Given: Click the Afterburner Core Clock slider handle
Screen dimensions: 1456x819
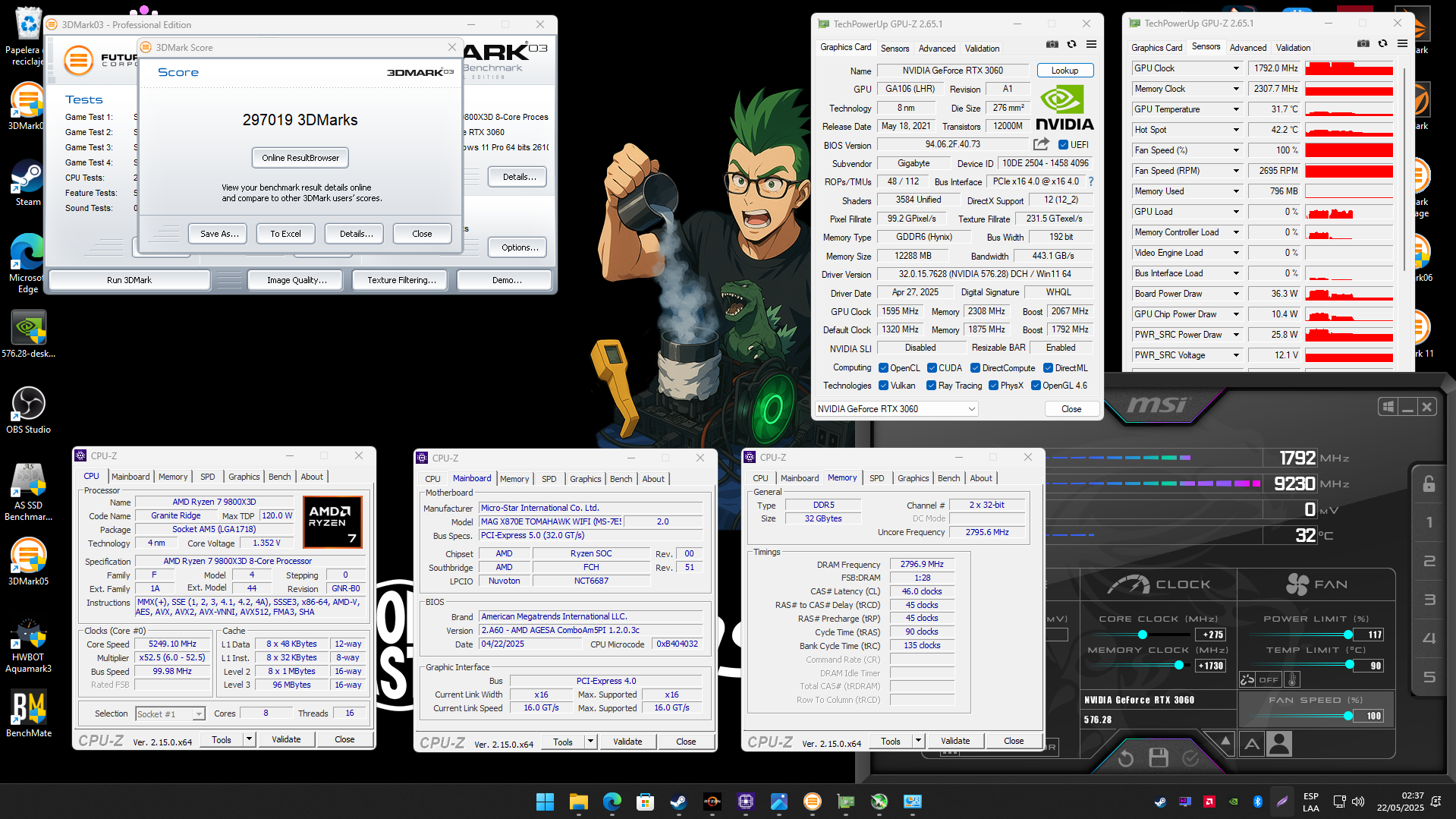Looking at the screenshot, I should pos(1142,635).
